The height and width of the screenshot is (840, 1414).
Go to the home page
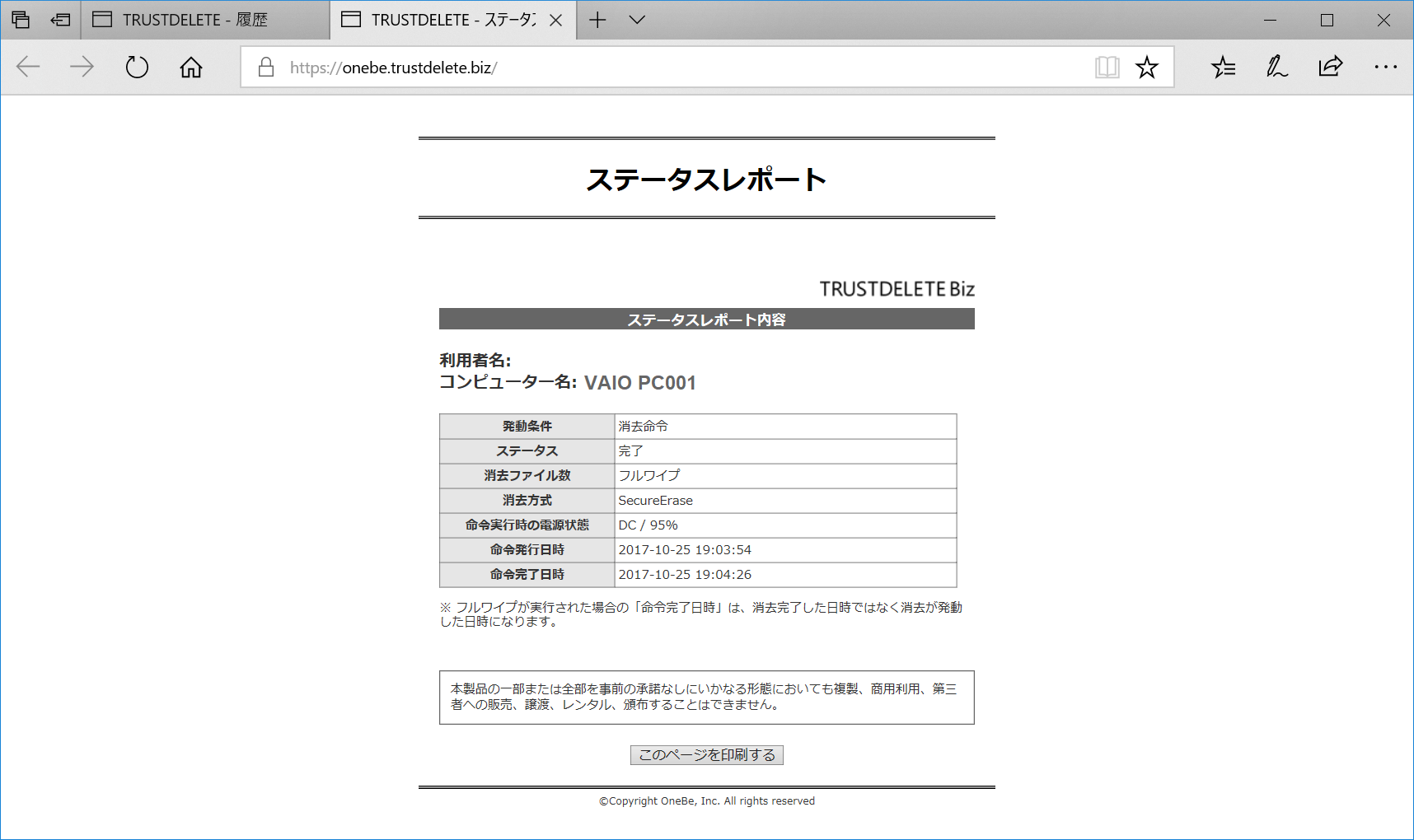point(191,67)
